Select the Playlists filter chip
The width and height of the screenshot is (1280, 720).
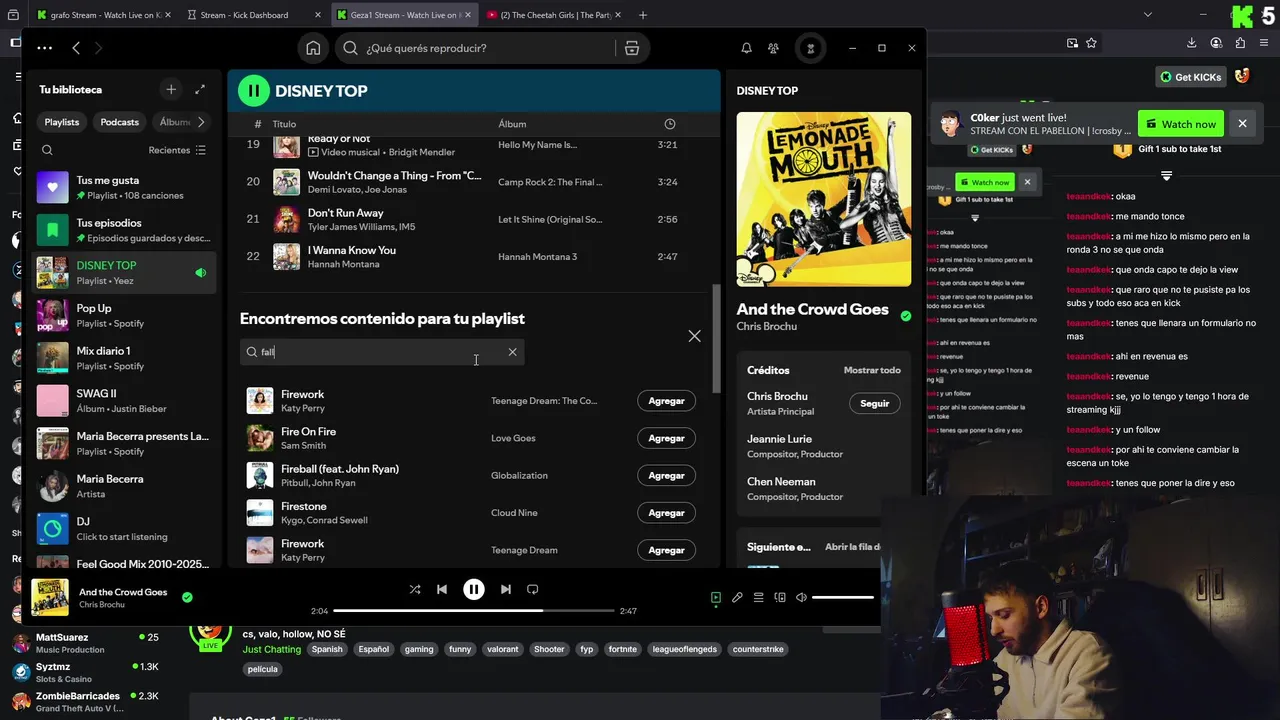coord(61,122)
